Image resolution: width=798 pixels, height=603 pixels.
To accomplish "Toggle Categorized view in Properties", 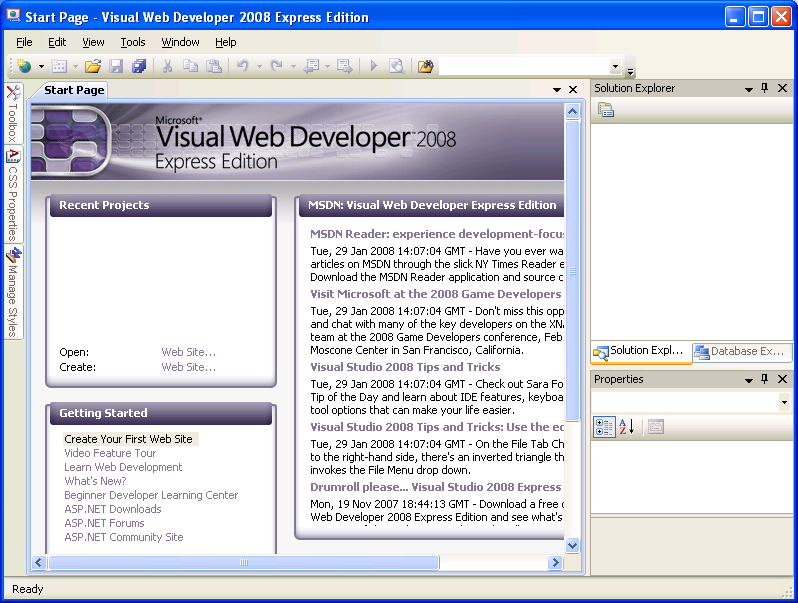I will pos(604,427).
